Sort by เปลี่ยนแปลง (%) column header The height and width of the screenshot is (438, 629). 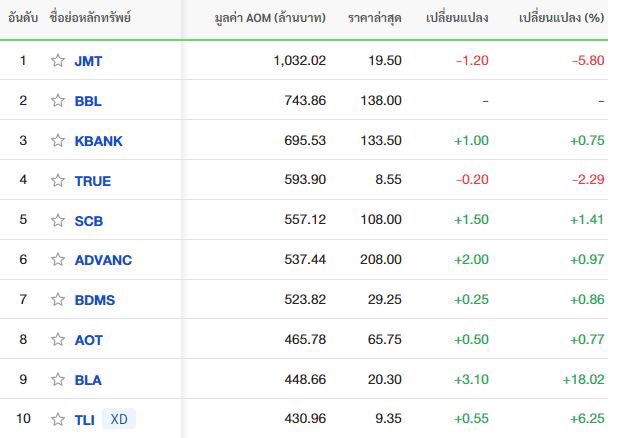click(x=562, y=18)
